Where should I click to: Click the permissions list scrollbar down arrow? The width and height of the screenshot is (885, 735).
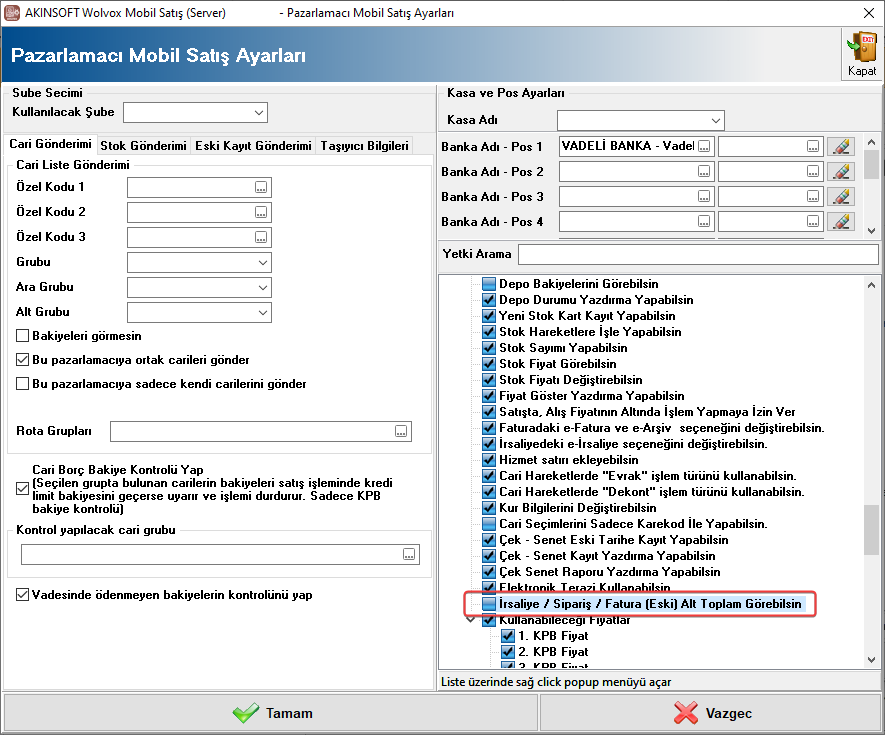(871, 659)
